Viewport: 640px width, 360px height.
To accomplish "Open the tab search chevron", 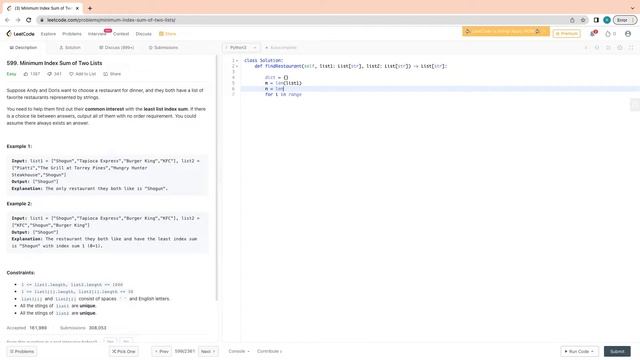I will click(633, 8).
